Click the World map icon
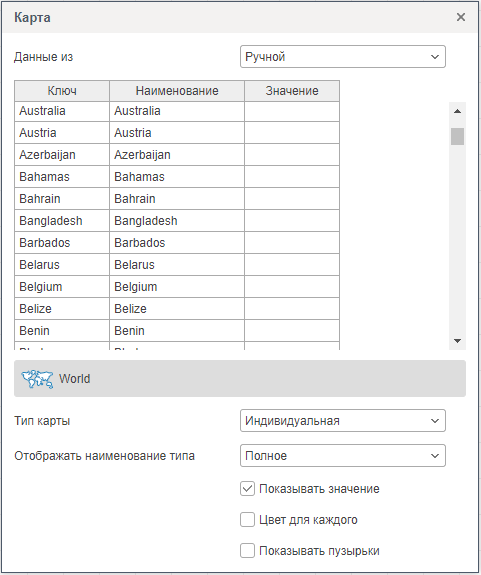481x575 pixels. pyautogui.click(x=37, y=379)
